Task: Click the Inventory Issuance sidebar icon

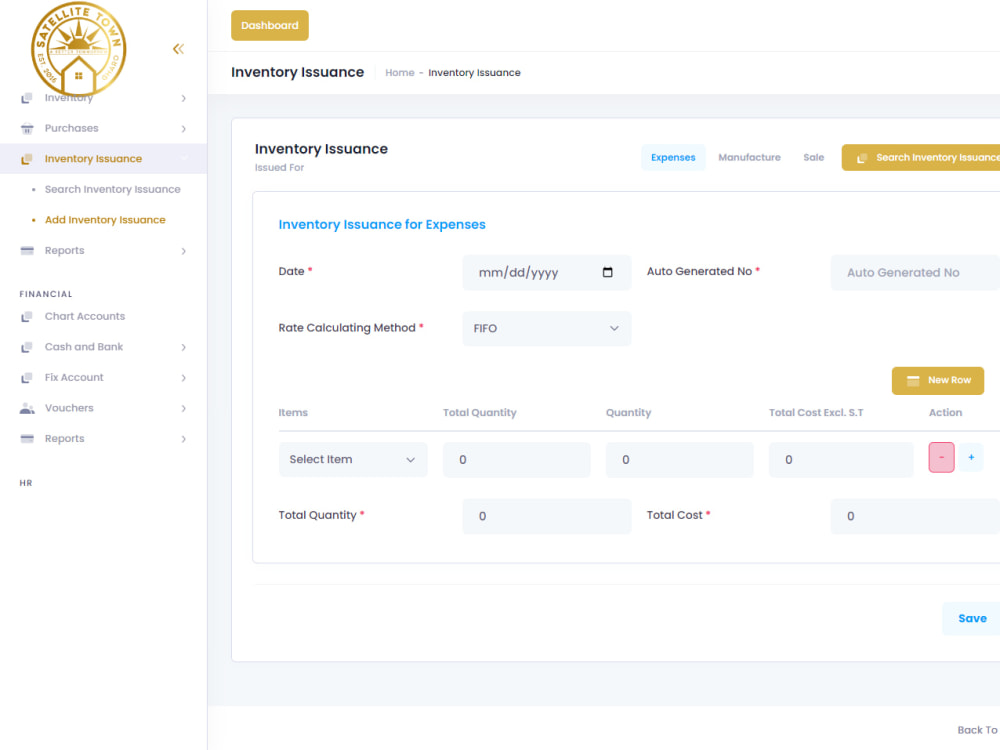Action: [x=27, y=159]
